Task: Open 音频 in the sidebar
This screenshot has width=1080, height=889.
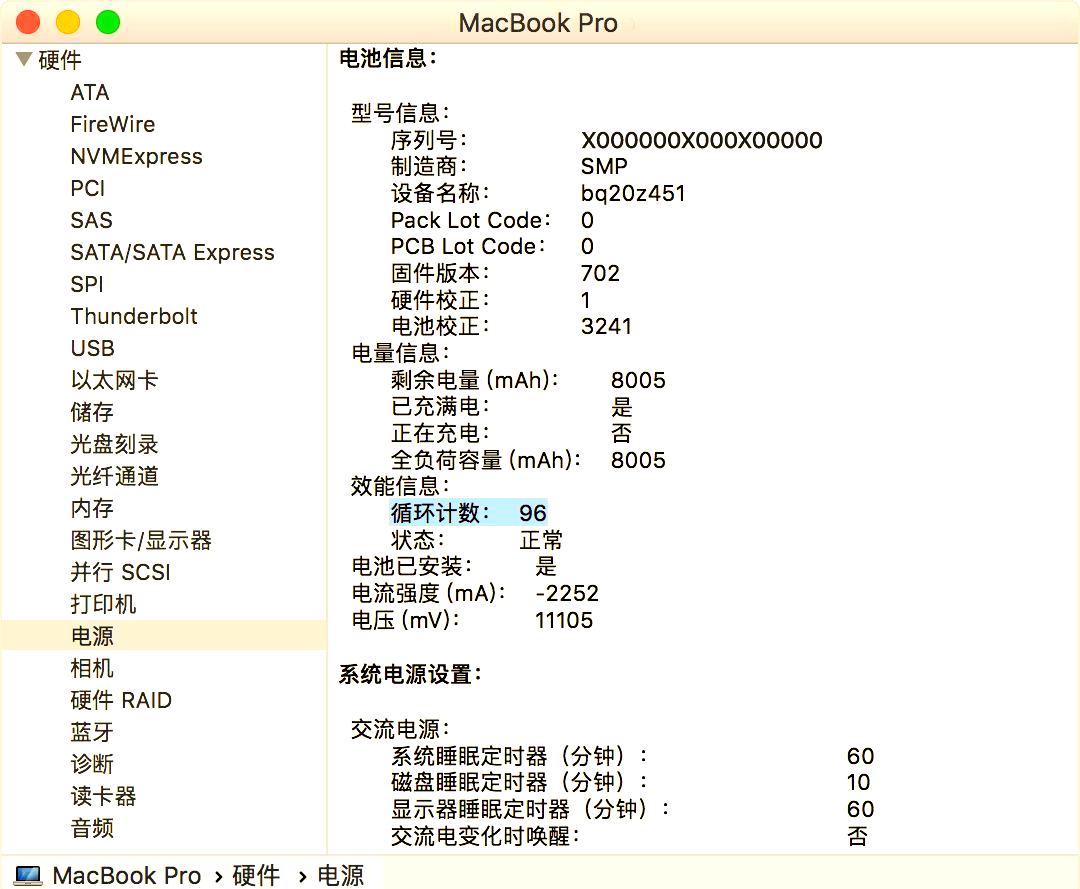Action: pyautogui.click(x=92, y=828)
